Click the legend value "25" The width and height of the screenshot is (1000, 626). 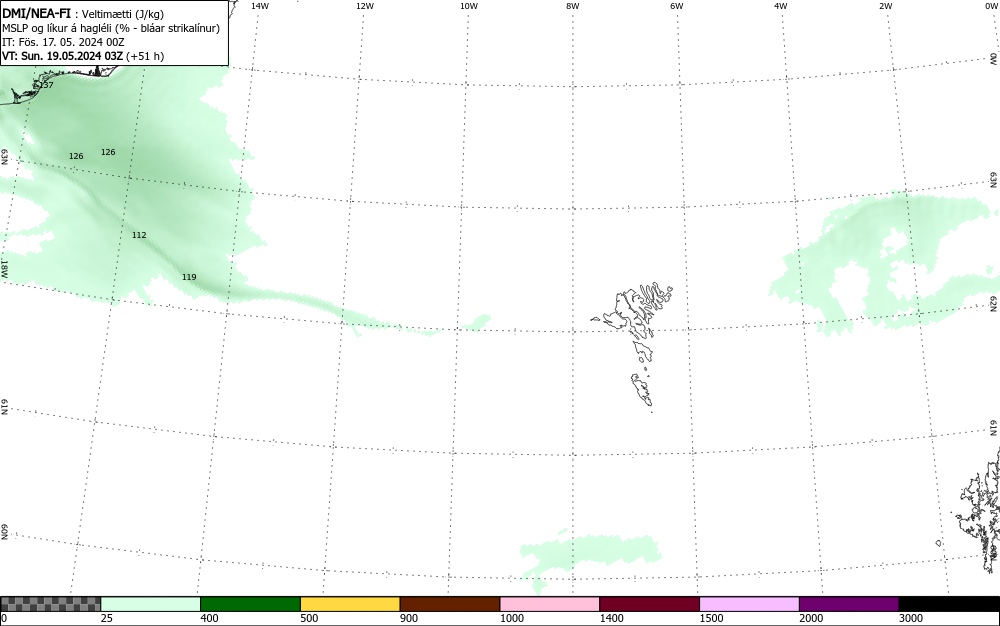click(107, 618)
